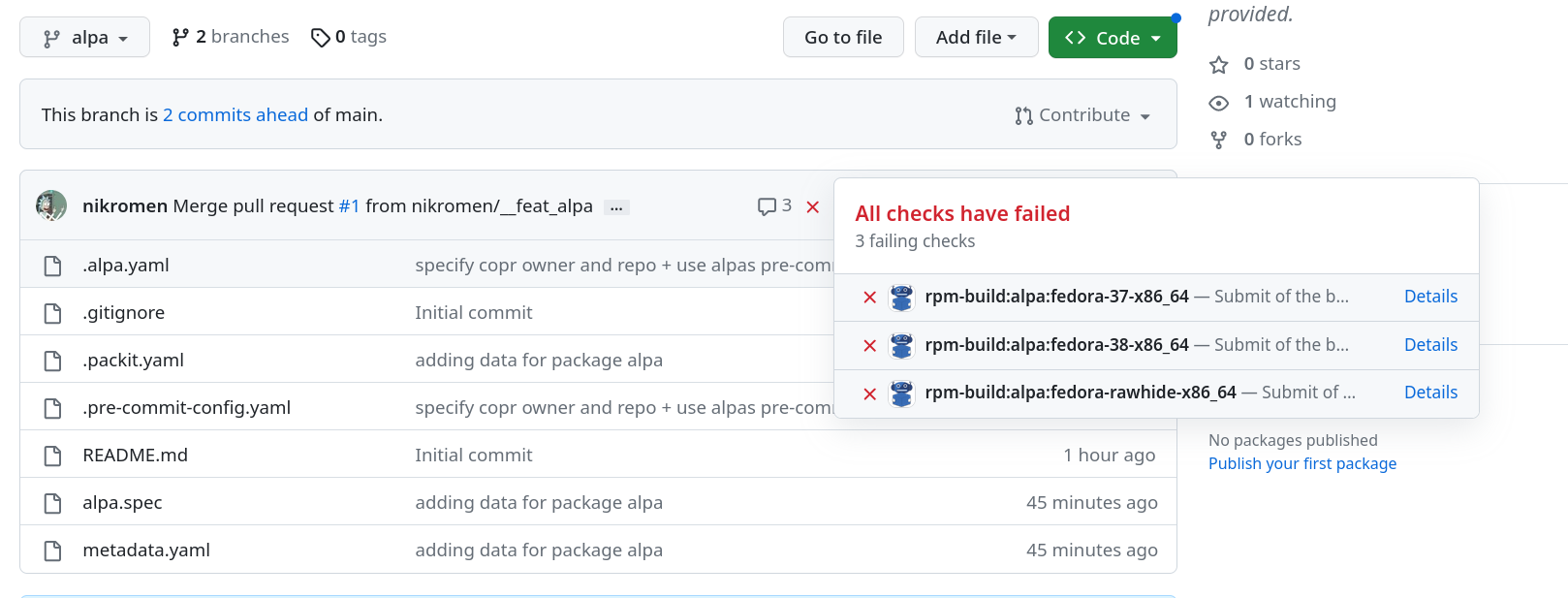The width and height of the screenshot is (1568, 598).
Task: Click the 45 minutes ago timestamp for metadata.yaml
Action: point(1092,550)
